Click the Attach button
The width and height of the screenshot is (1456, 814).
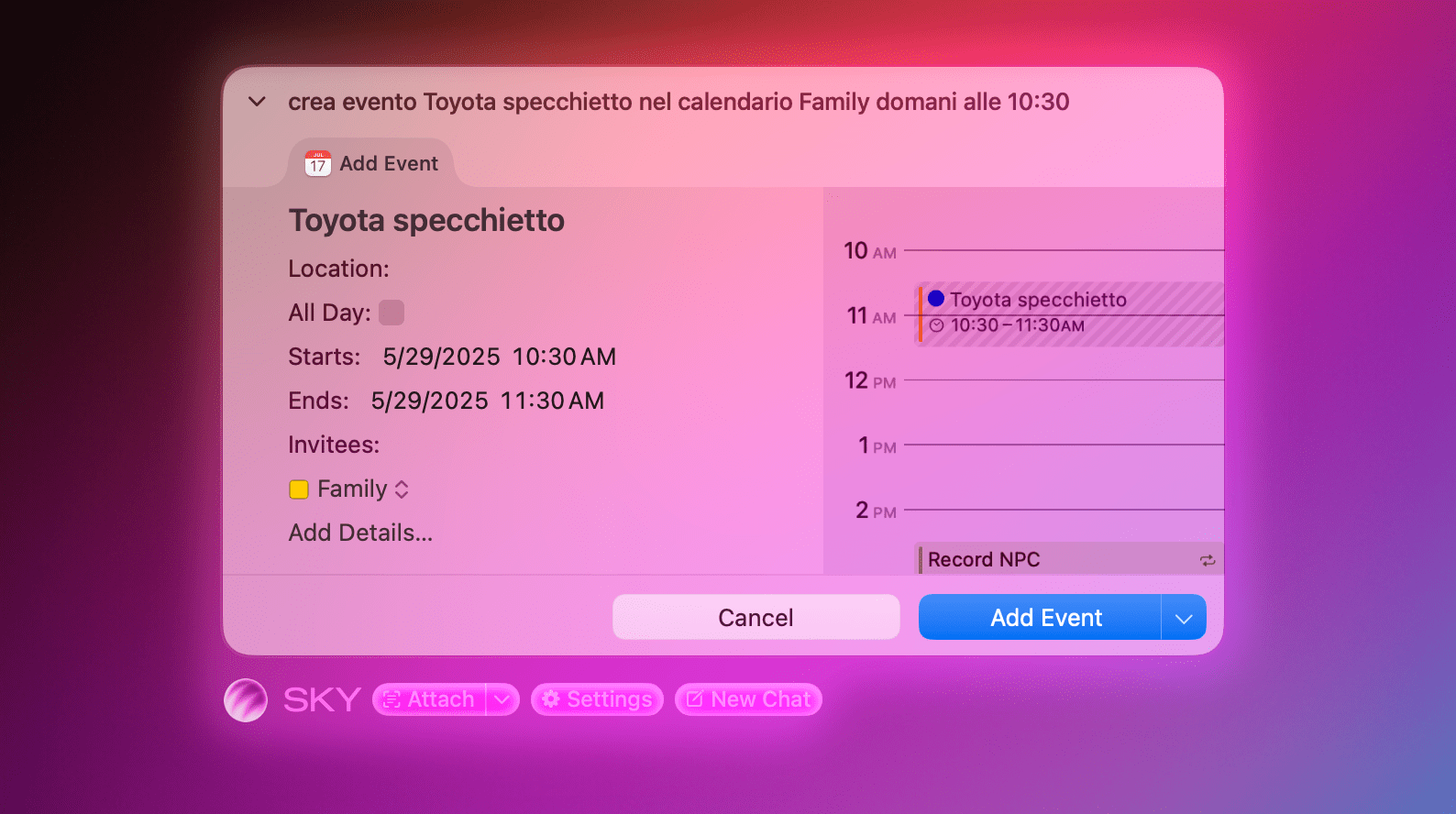click(429, 699)
